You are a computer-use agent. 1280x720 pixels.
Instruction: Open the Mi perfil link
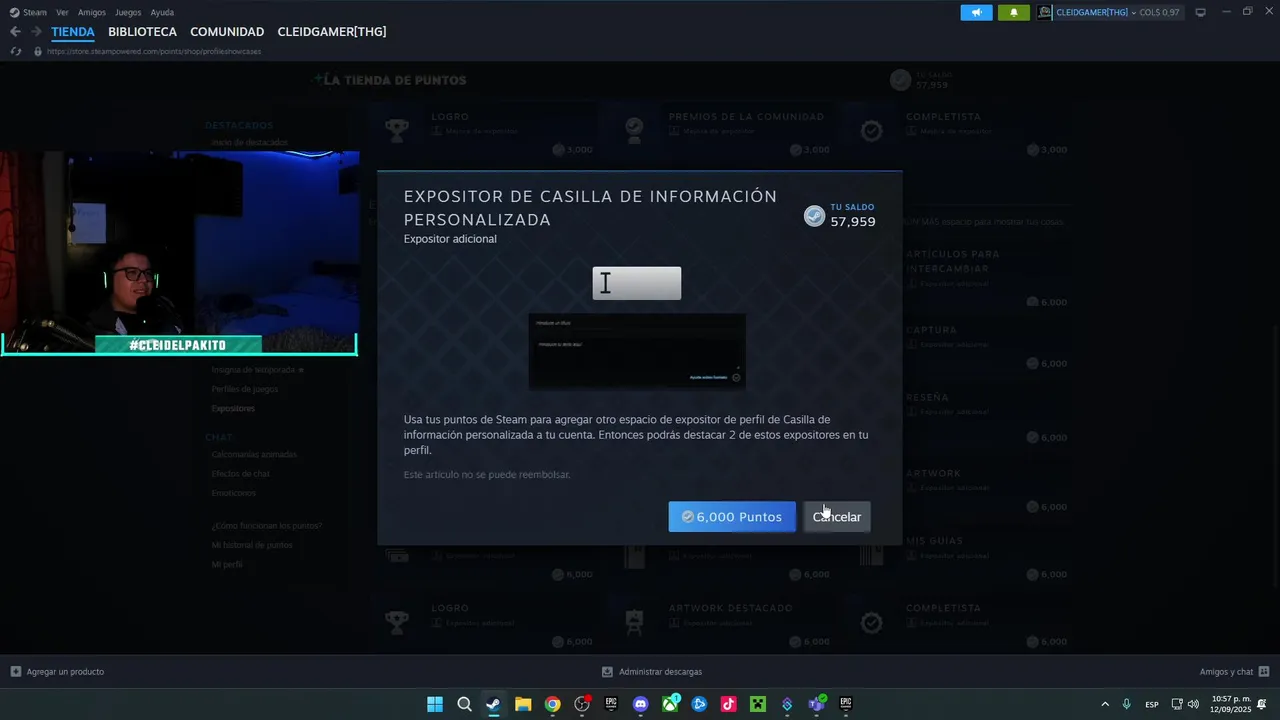coord(227,564)
